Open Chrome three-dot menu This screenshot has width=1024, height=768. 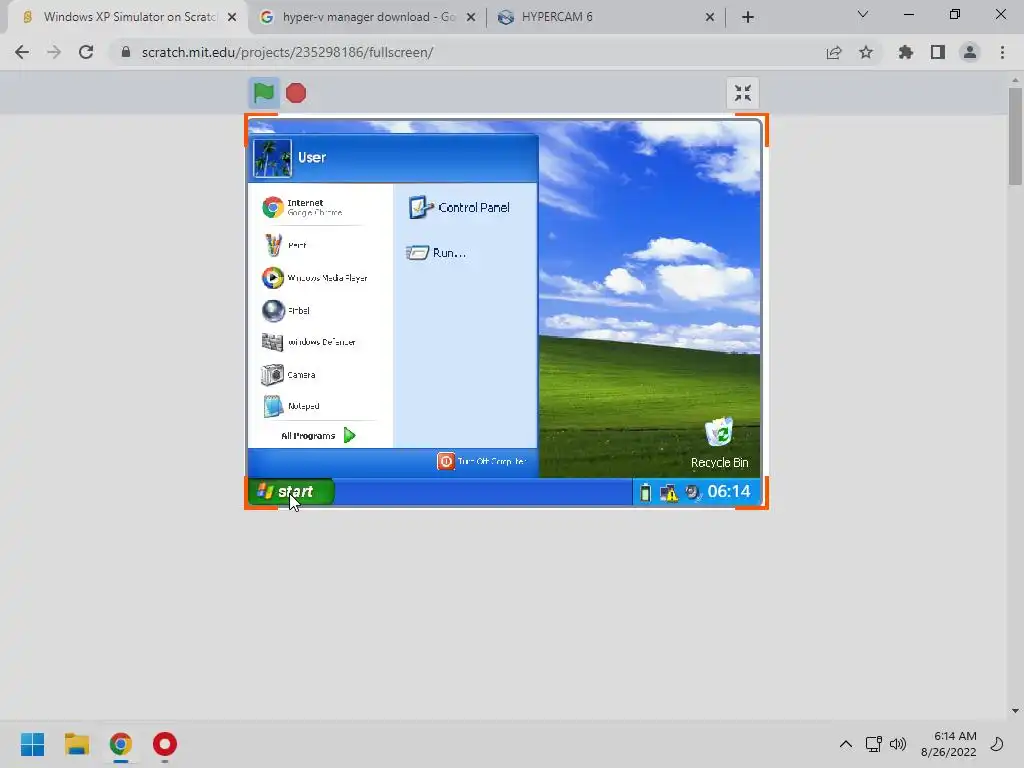tap(1002, 52)
